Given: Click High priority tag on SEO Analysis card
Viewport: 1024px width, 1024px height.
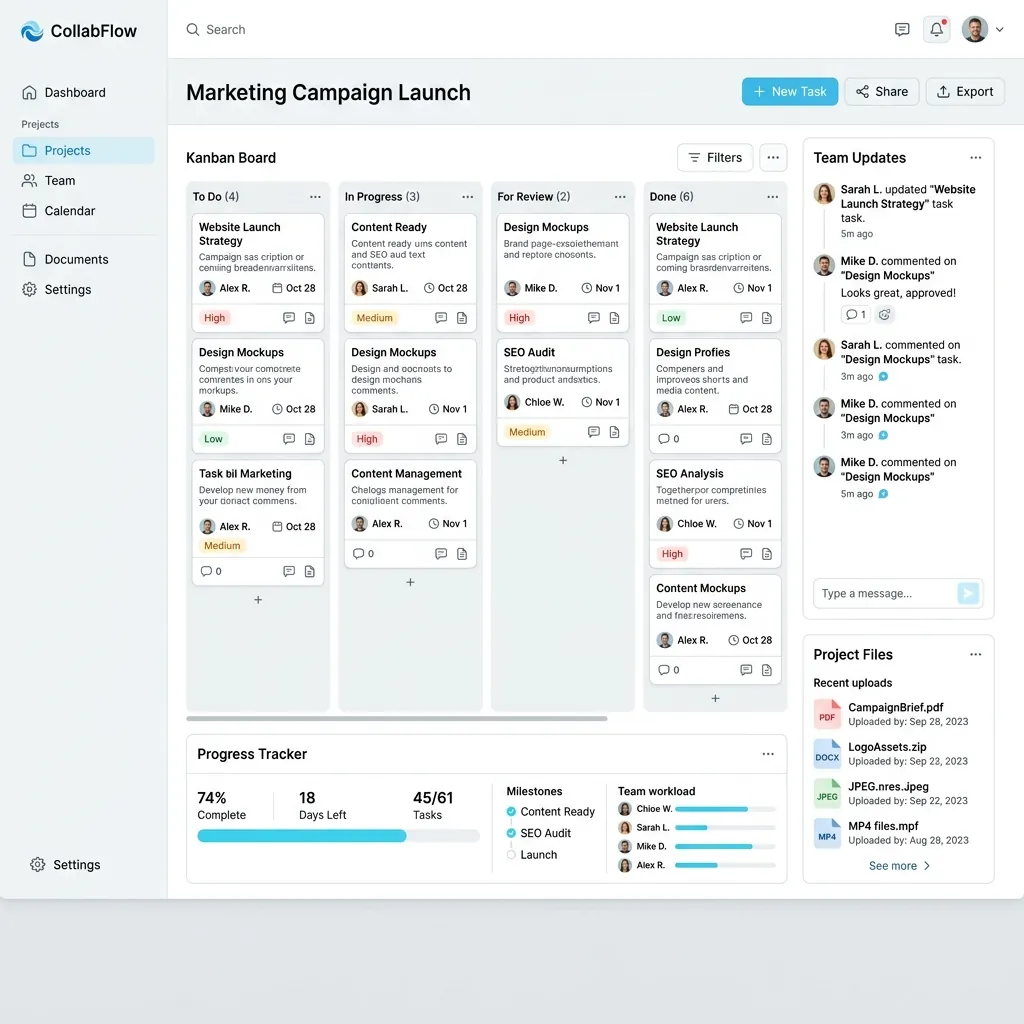Looking at the screenshot, I should (x=672, y=554).
